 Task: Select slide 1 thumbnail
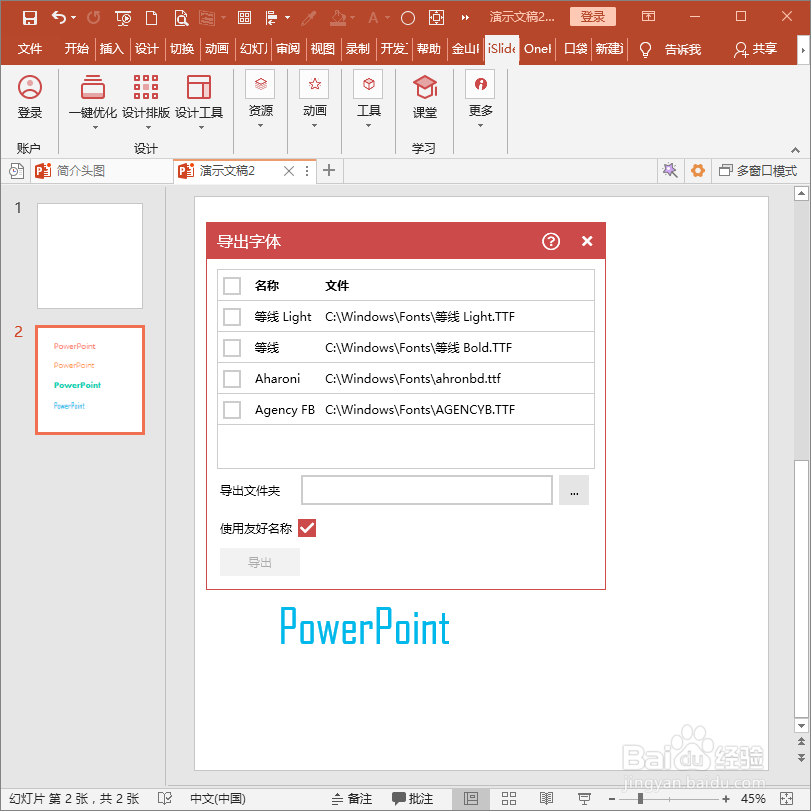(x=90, y=256)
